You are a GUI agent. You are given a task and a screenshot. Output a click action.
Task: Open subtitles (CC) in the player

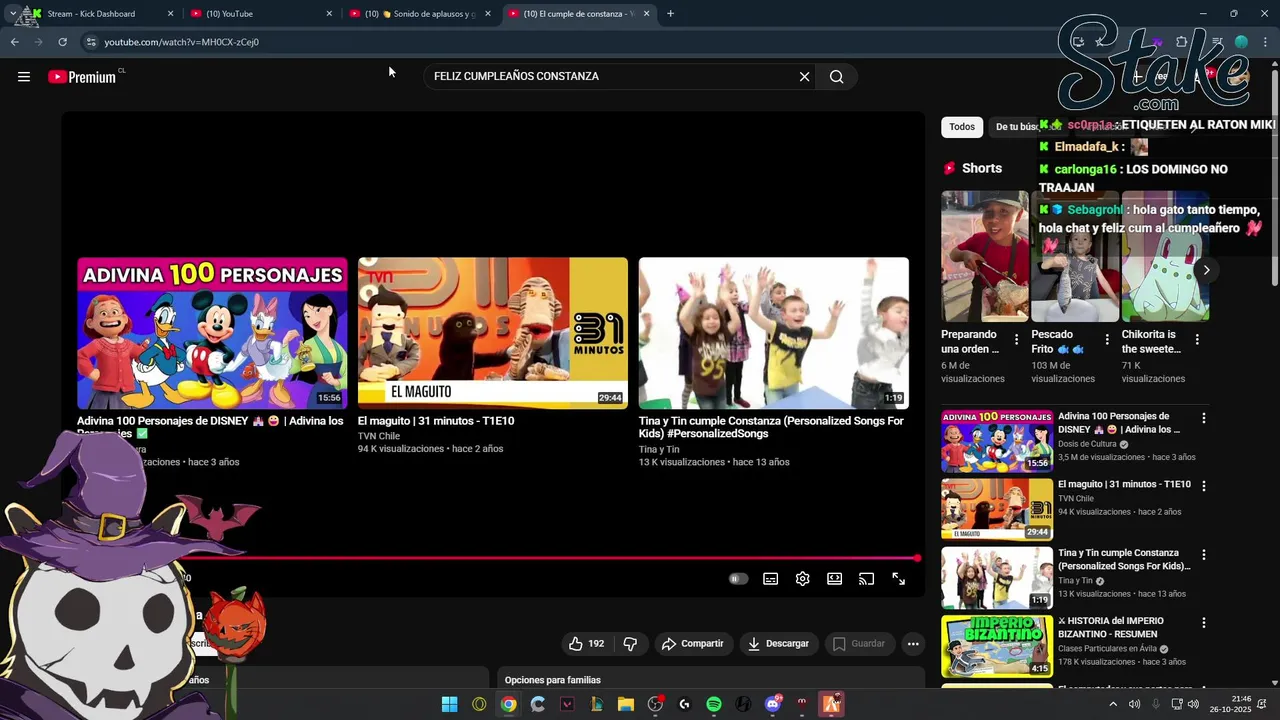click(771, 579)
